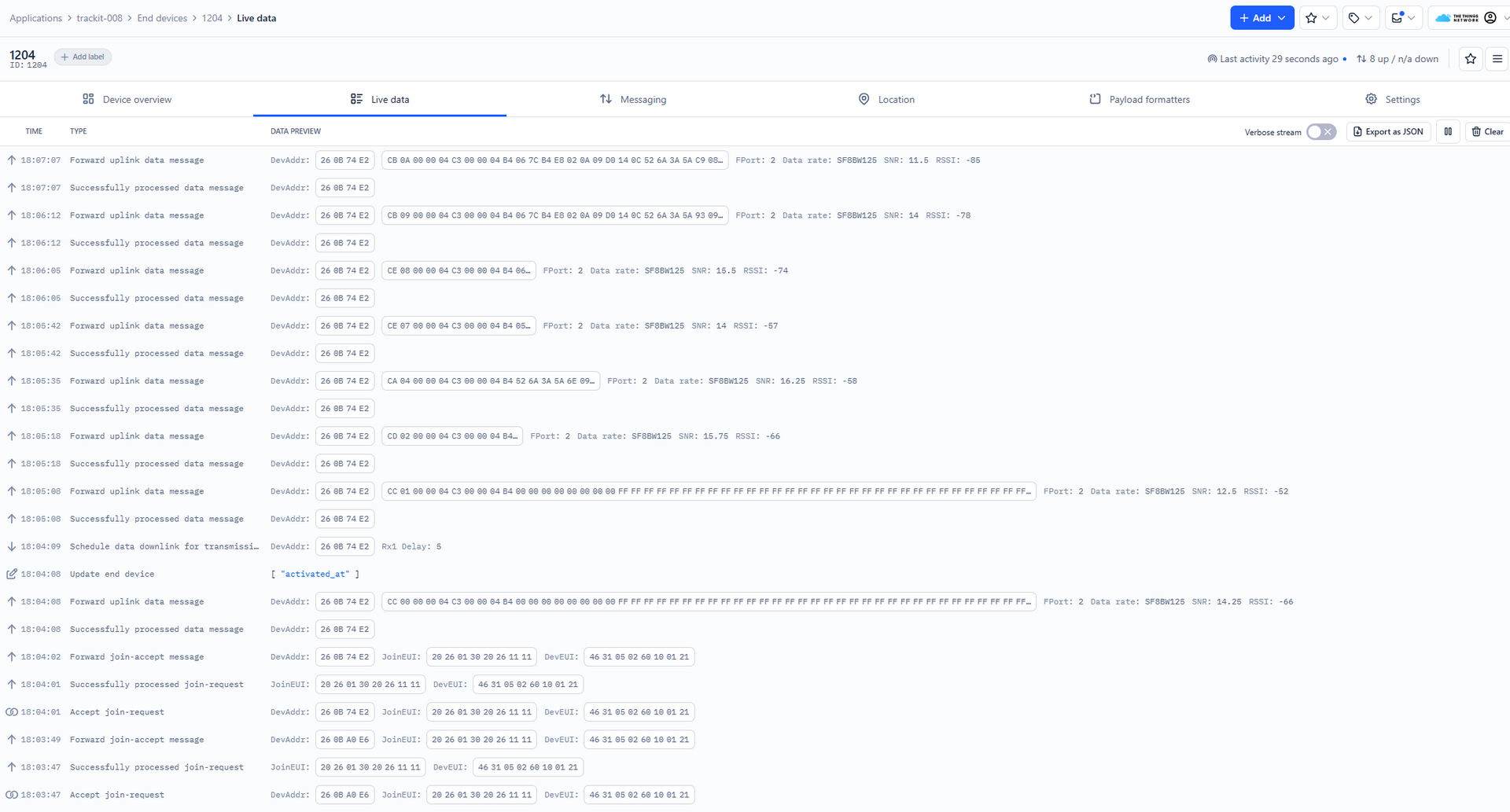Viewport: 1510px width, 812px height.
Task: Click the TIME column header
Action: click(x=34, y=131)
